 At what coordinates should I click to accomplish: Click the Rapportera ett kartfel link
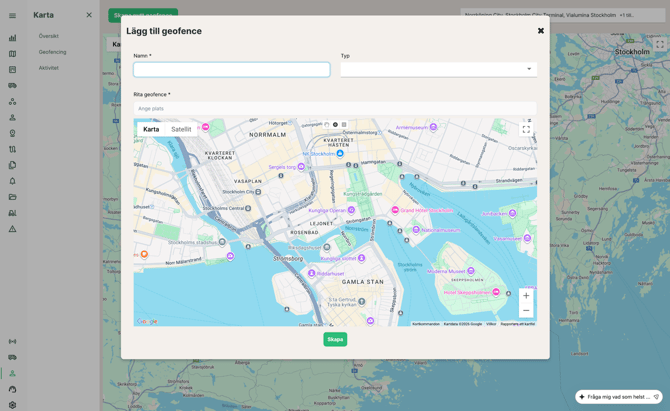pyautogui.click(x=517, y=324)
